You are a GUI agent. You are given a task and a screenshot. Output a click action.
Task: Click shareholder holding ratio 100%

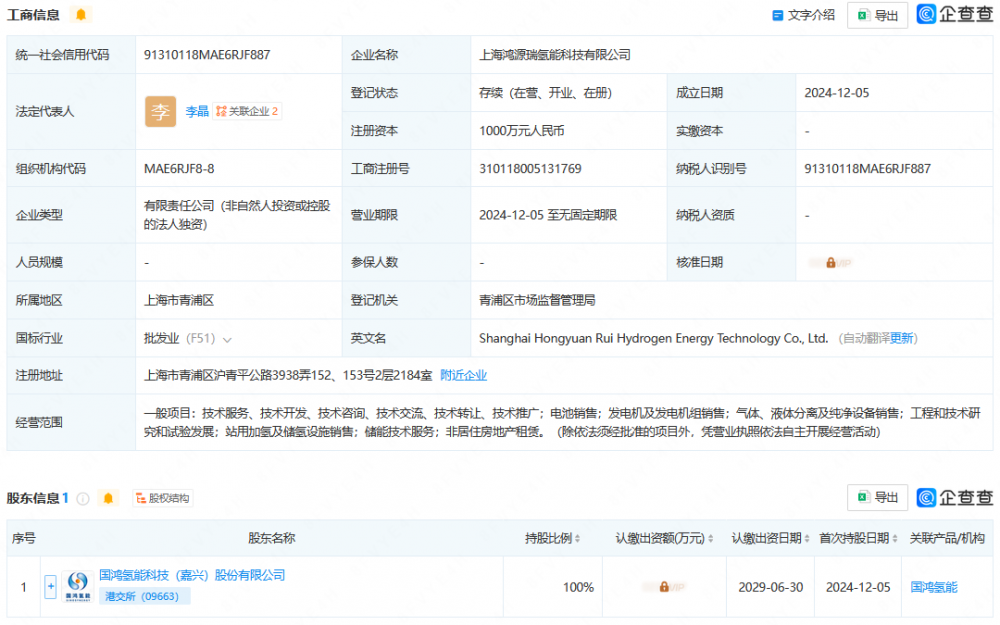pyautogui.click(x=578, y=587)
